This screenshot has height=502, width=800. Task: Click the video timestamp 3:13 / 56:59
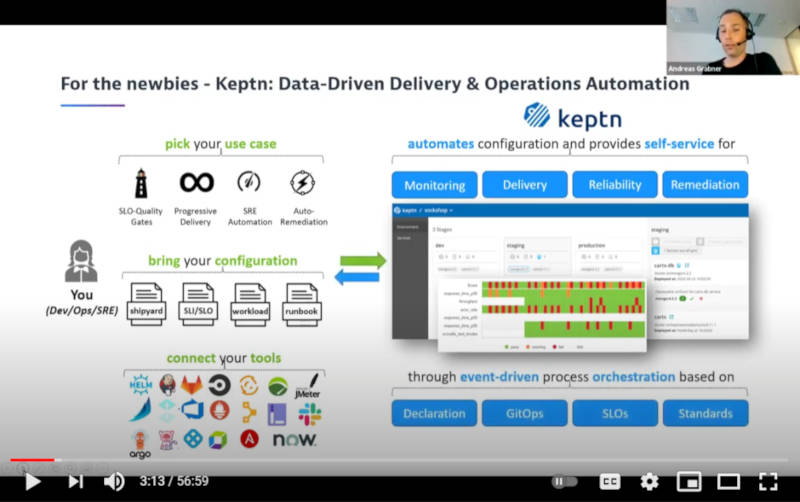[x=174, y=481]
